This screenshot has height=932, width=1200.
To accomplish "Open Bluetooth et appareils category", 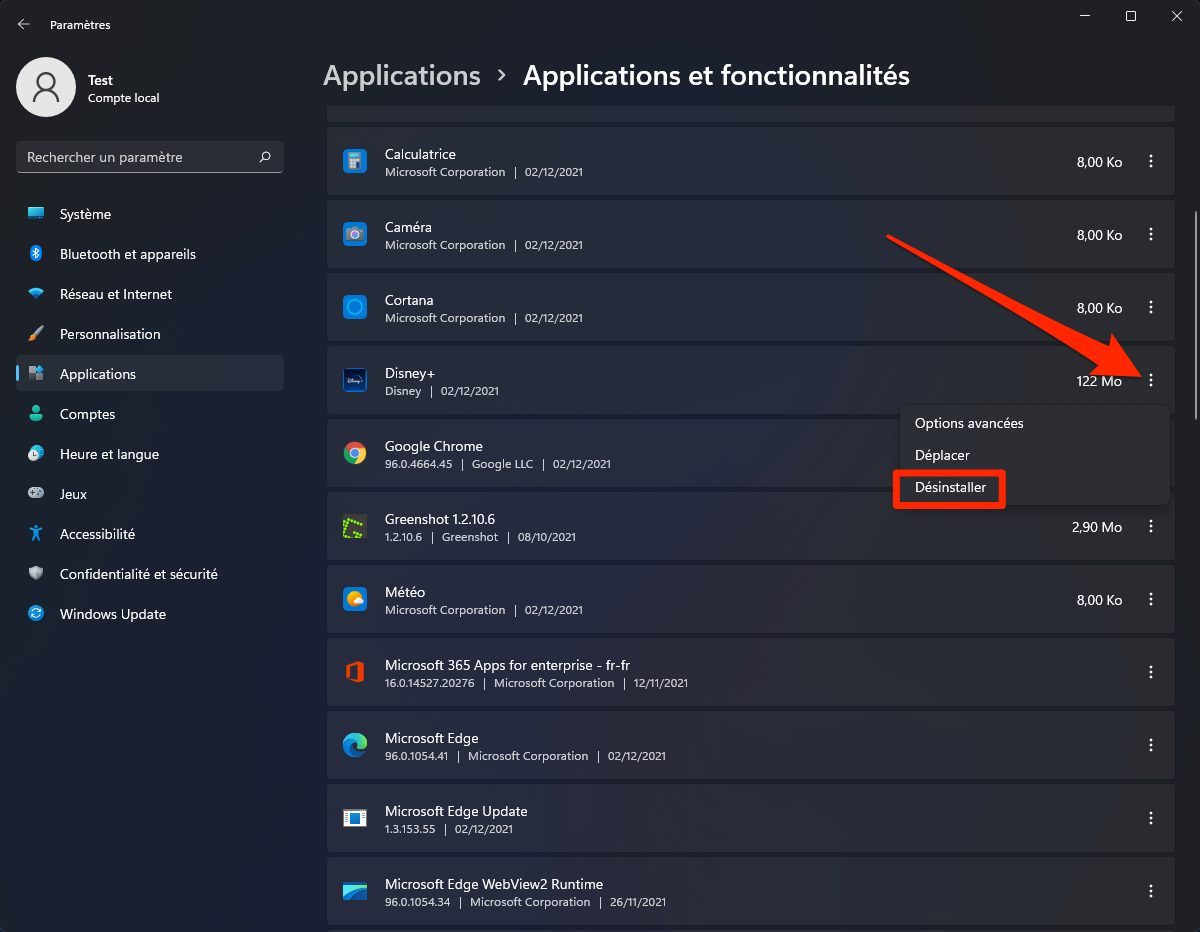I will (150, 254).
